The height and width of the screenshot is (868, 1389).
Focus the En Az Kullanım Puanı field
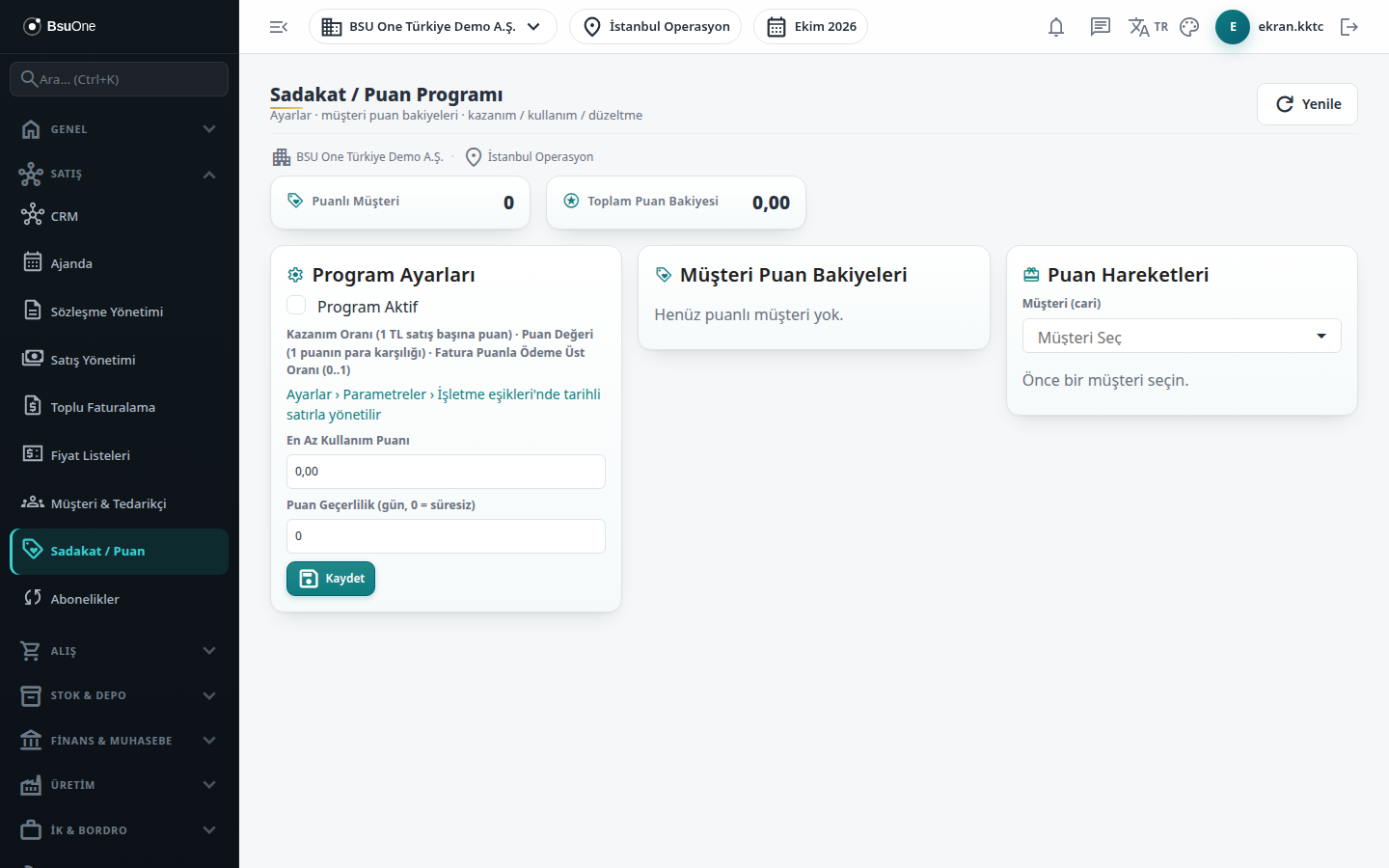pyautogui.click(x=446, y=472)
